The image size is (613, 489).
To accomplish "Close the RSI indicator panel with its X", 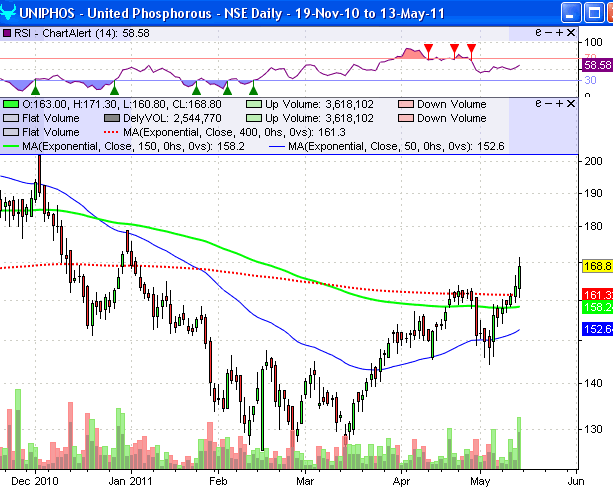I will click(x=571, y=33).
